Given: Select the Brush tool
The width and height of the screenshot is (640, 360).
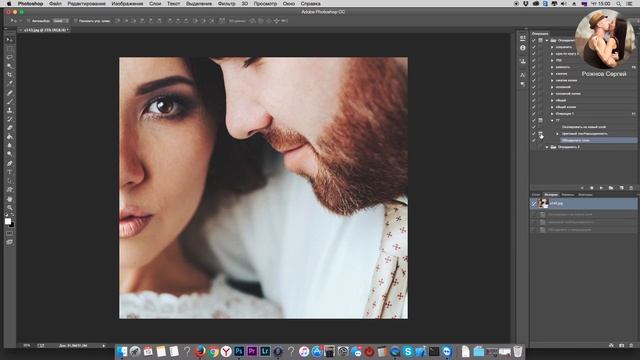Looking at the screenshot, I should point(9,102).
